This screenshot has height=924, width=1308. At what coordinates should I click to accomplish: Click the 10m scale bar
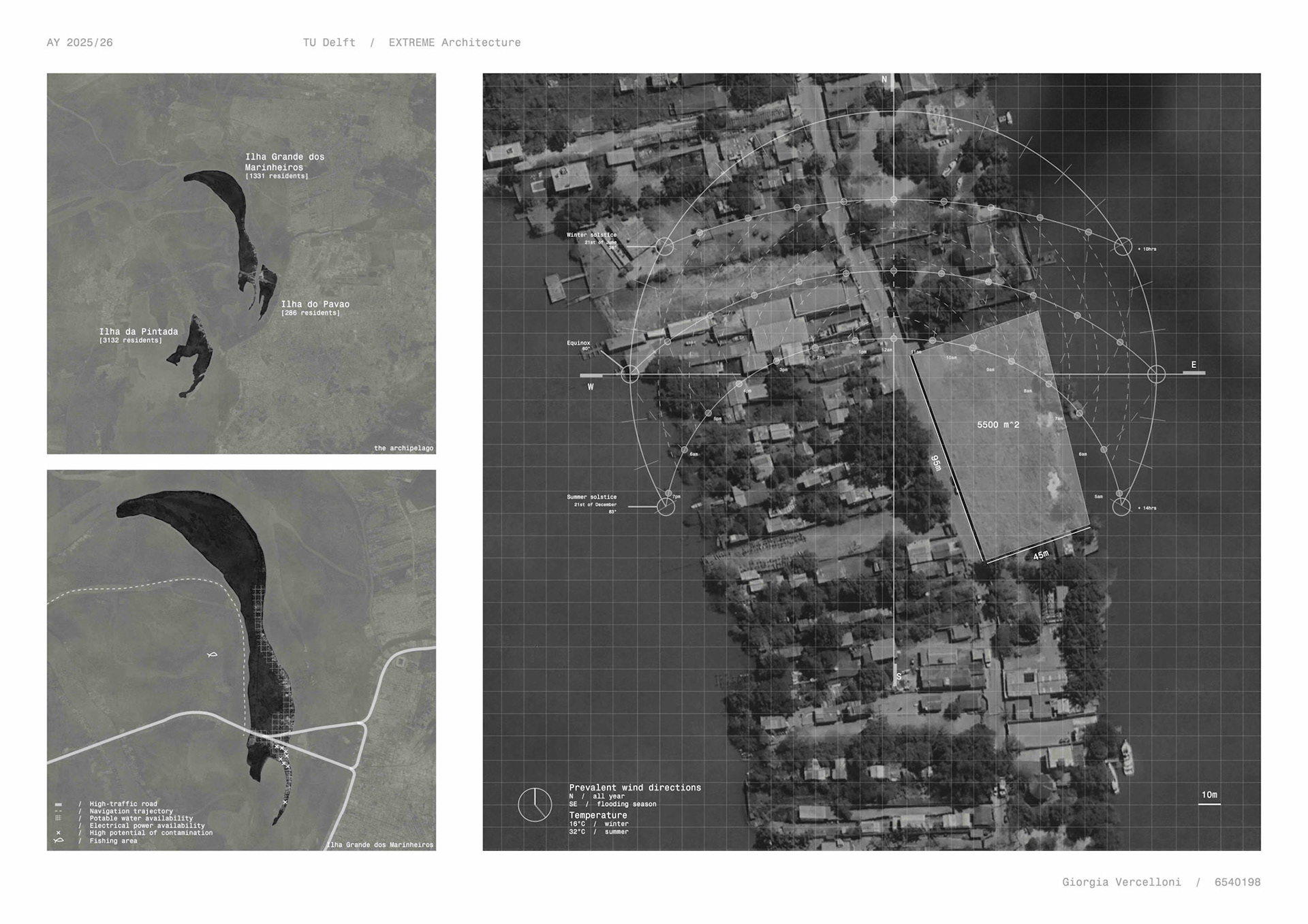(x=1209, y=804)
